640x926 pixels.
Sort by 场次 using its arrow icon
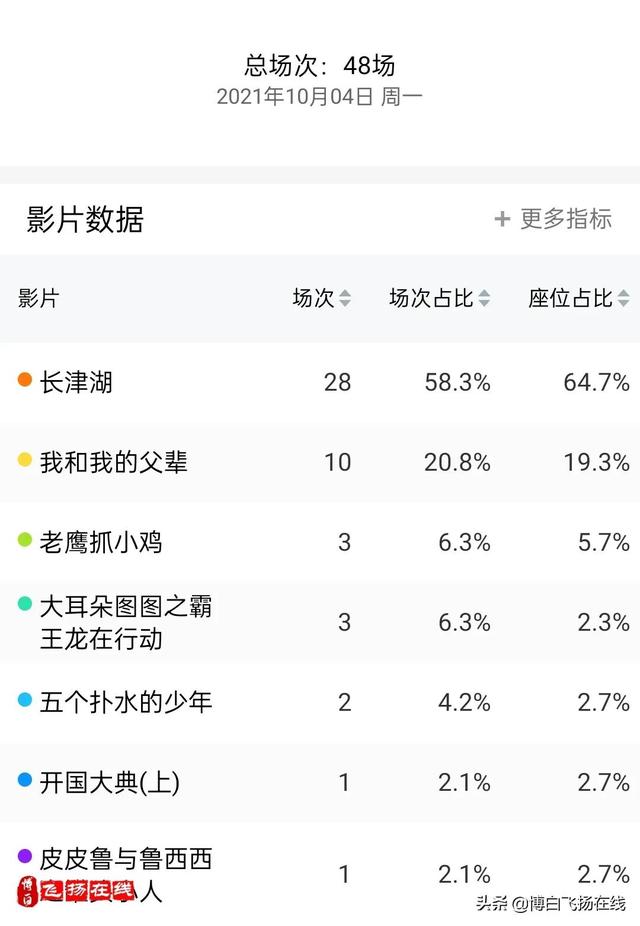(345, 298)
